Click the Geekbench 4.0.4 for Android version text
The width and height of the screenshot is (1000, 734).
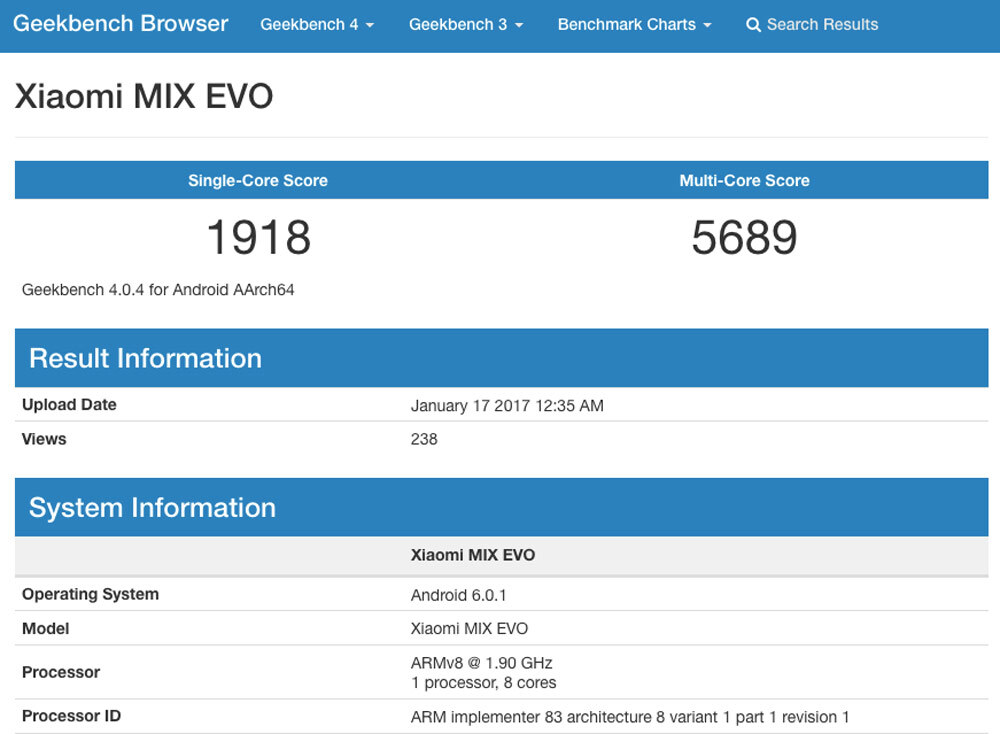coord(158,290)
